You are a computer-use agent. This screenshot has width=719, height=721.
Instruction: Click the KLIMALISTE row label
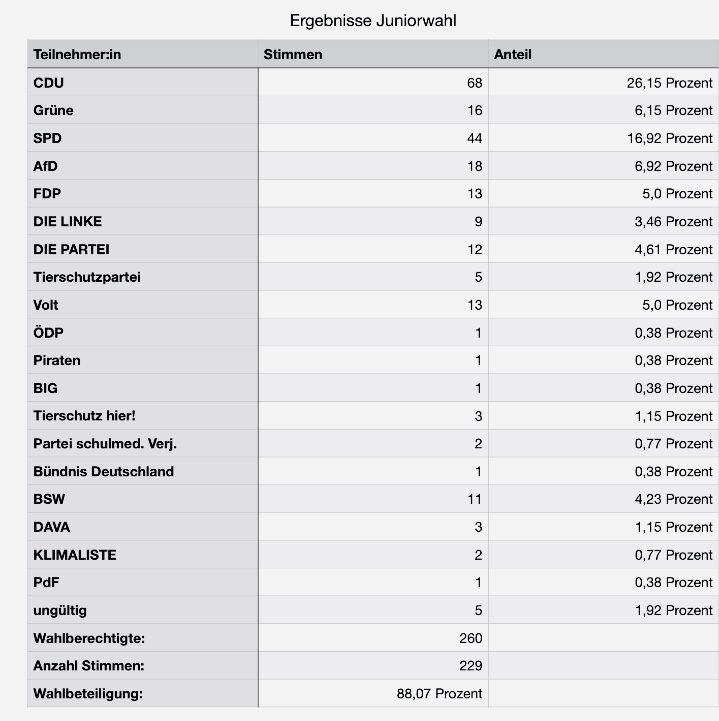point(74,555)
